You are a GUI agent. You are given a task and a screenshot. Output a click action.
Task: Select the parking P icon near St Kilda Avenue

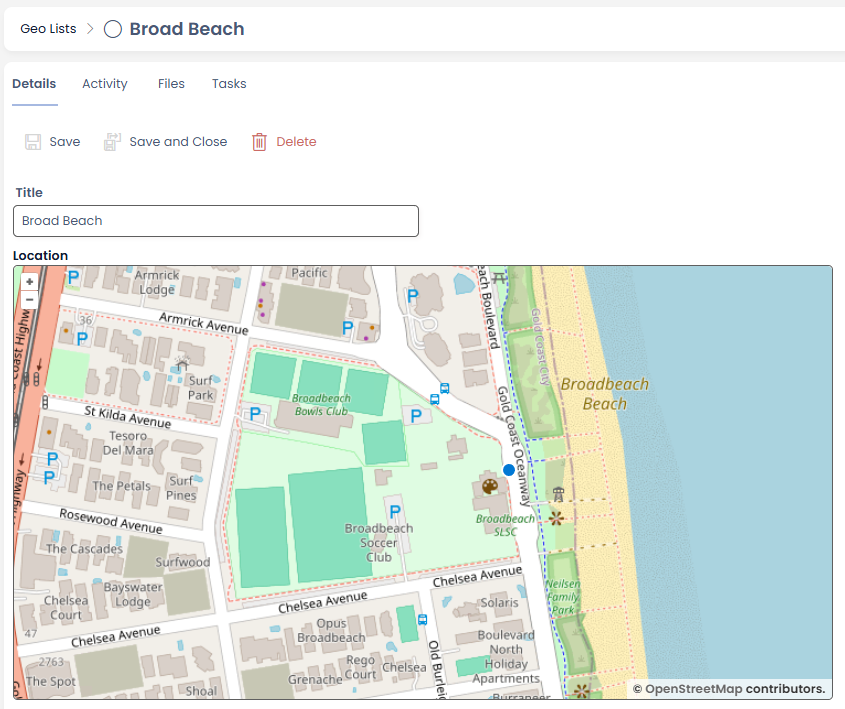pyautogui.click(x=255, y=412)
